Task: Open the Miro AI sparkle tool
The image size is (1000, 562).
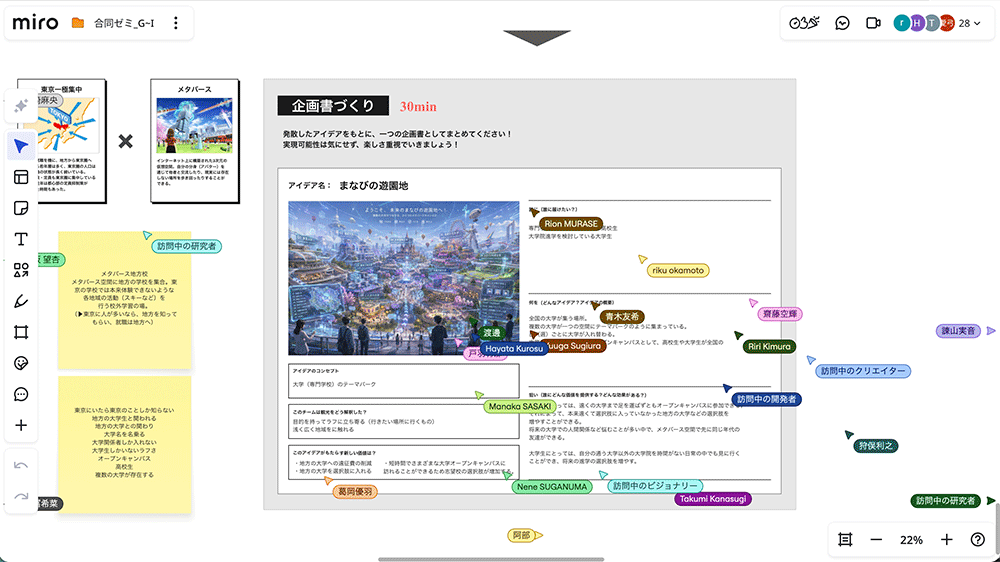Action: point(21,106)
